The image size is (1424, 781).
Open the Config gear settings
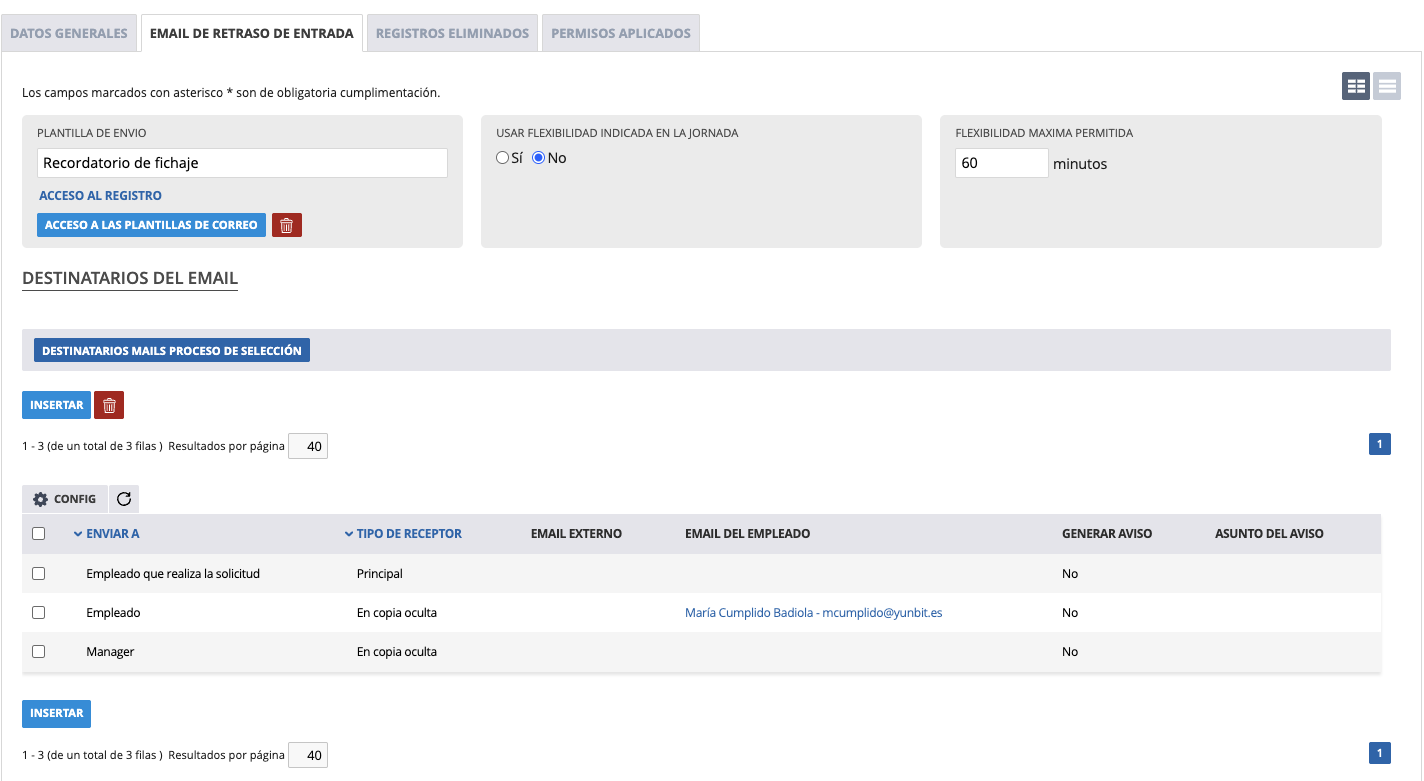pyautogui.click(x=65, y=499)
